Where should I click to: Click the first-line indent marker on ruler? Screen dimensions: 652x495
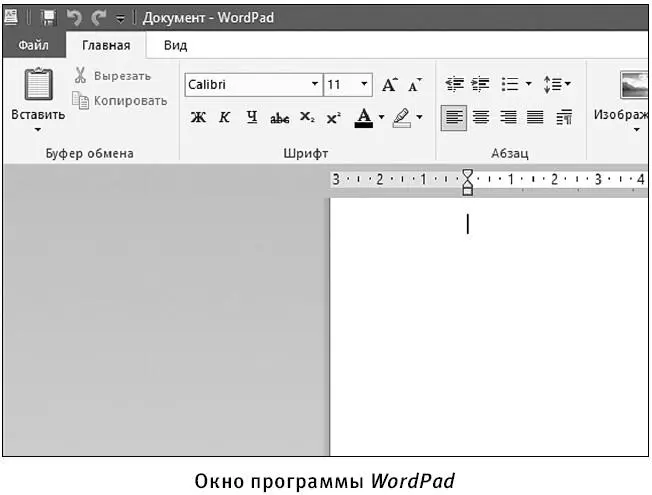tap(467, 175)
